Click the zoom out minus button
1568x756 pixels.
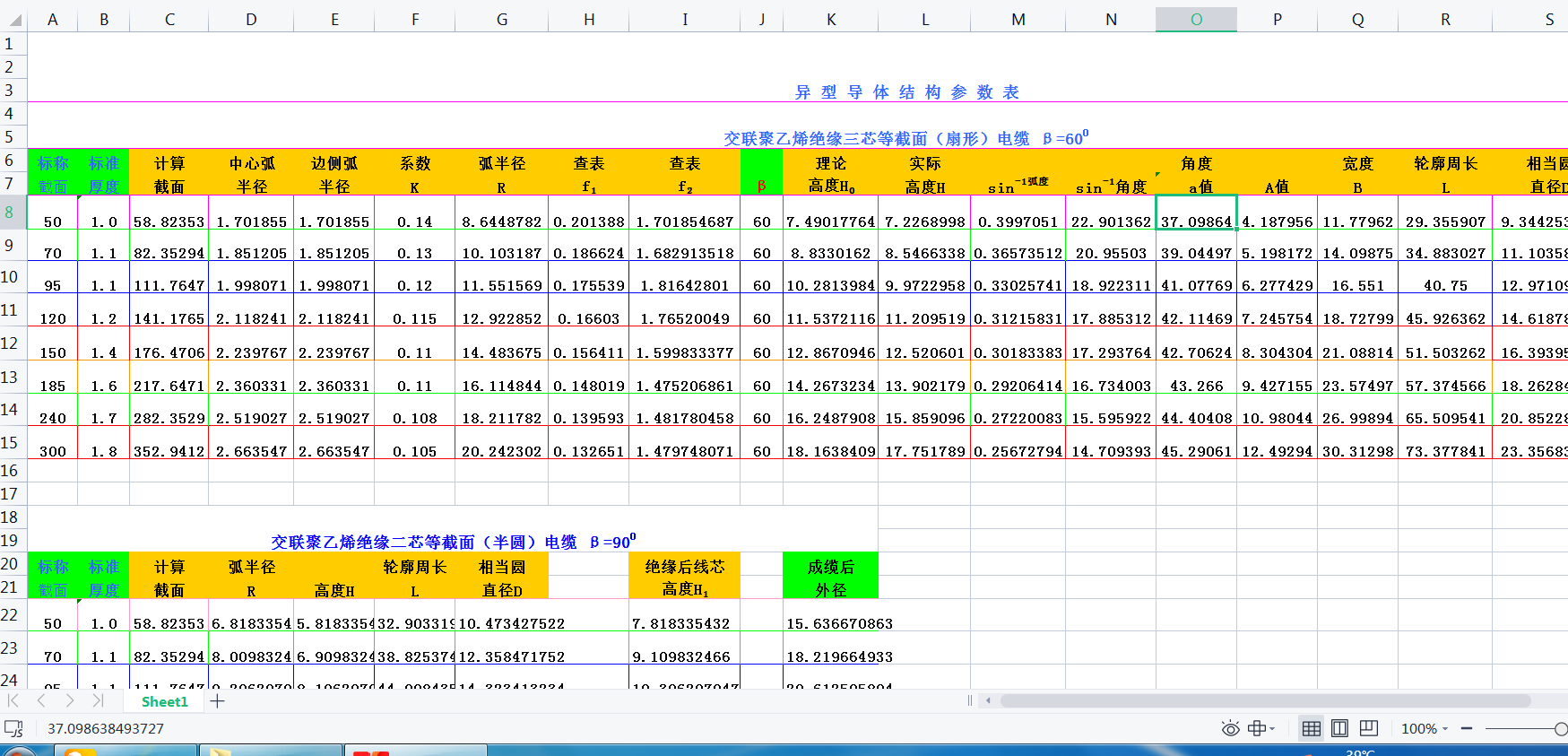1467,728
